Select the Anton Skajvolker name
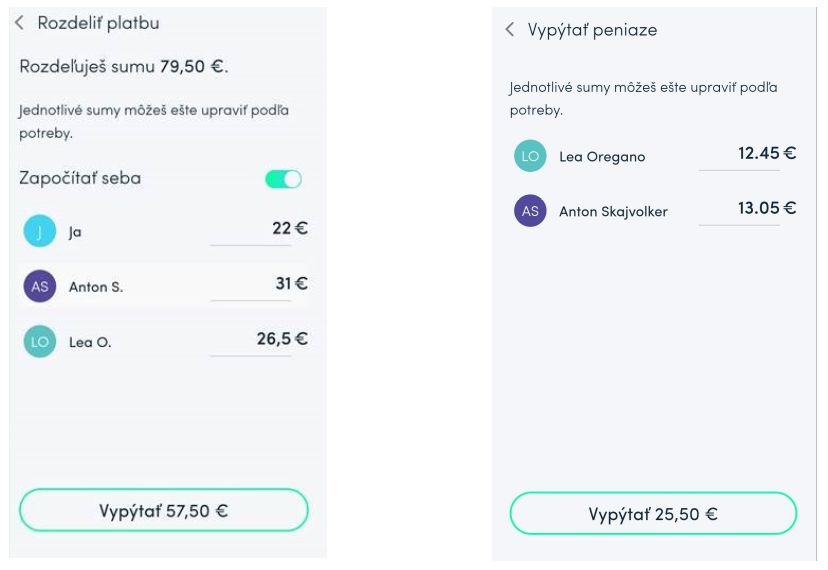 tap(613, 212)
